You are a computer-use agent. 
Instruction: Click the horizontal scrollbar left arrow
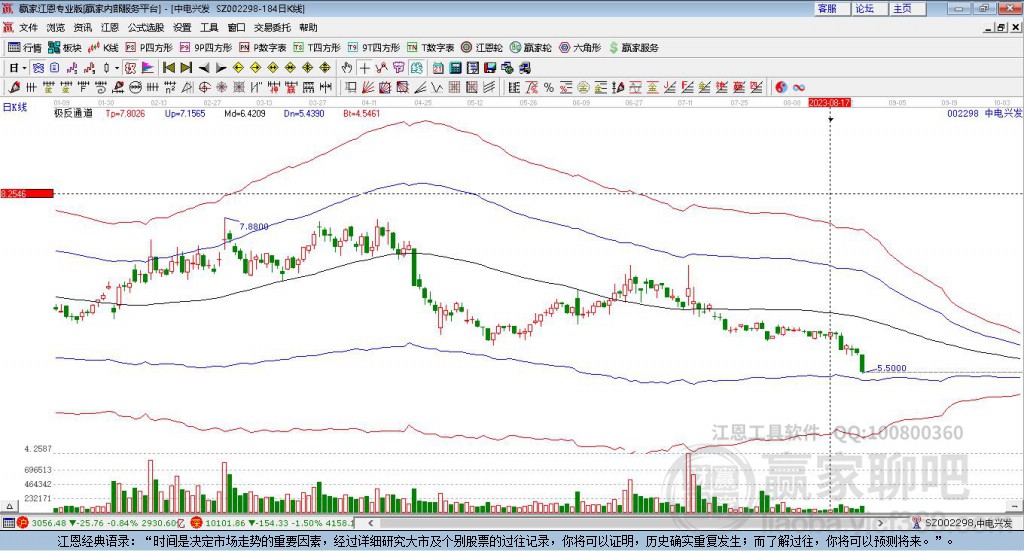point(370,523)
